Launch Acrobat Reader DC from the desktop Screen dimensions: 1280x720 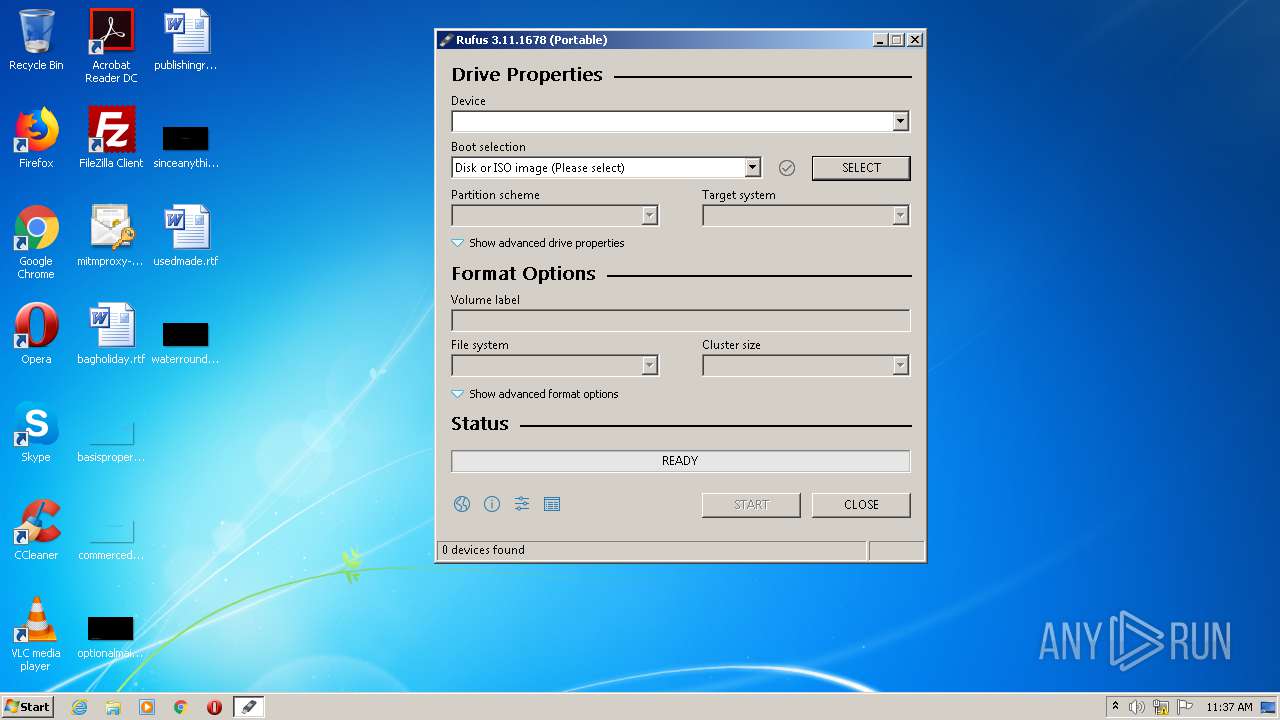pyautogui.click(x=111, y=46)
